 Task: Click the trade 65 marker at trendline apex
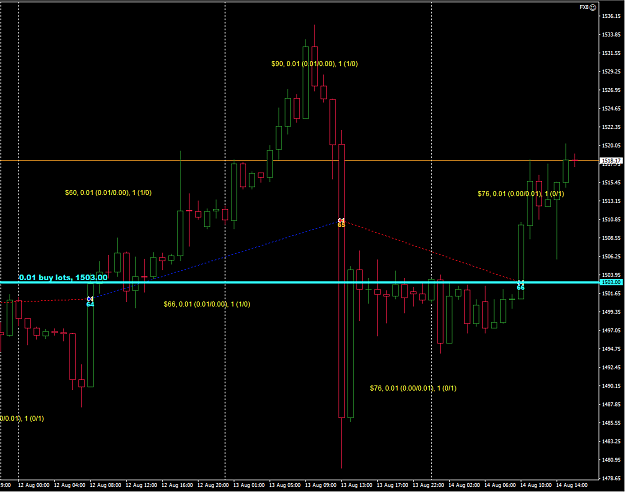click(341, 222)
